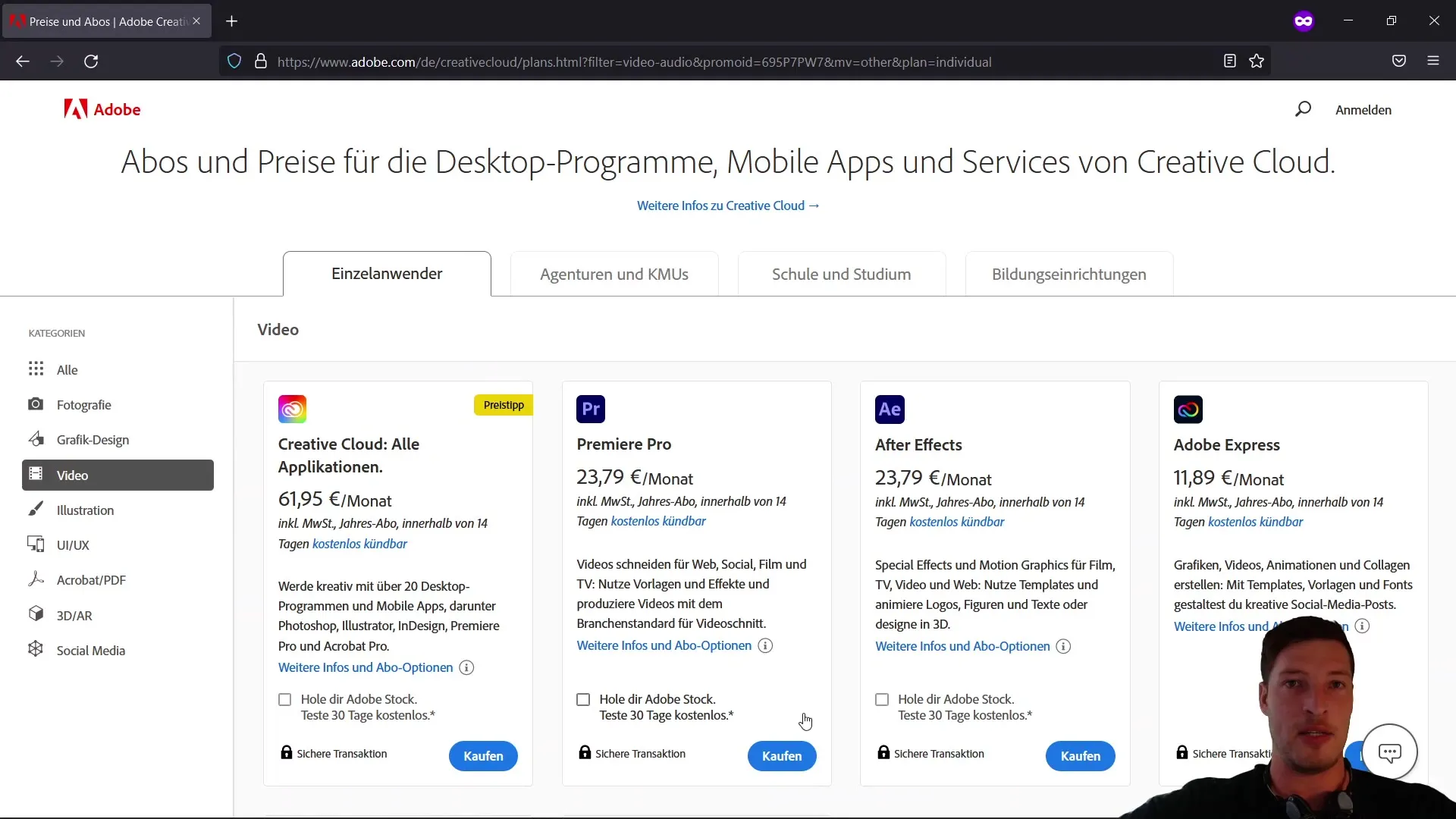Open Firefox hamburger menu

tap(1433, 61)
